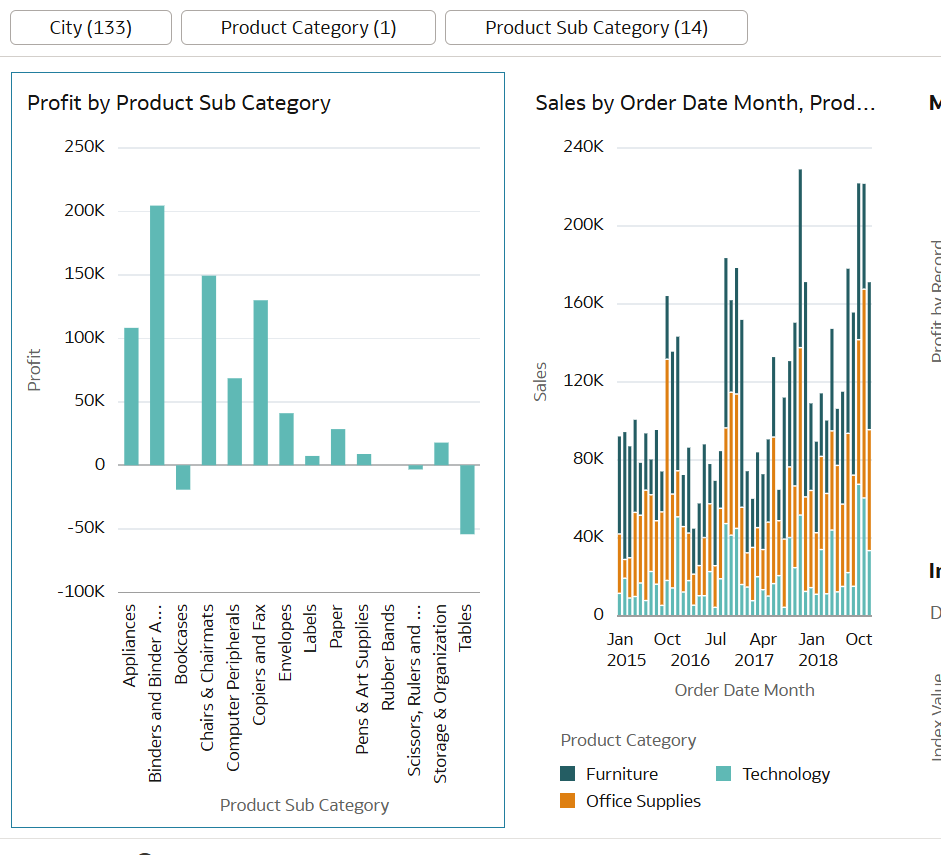Click the Jan 2015 axis label

pyautogui.click(x=625, y=650)
